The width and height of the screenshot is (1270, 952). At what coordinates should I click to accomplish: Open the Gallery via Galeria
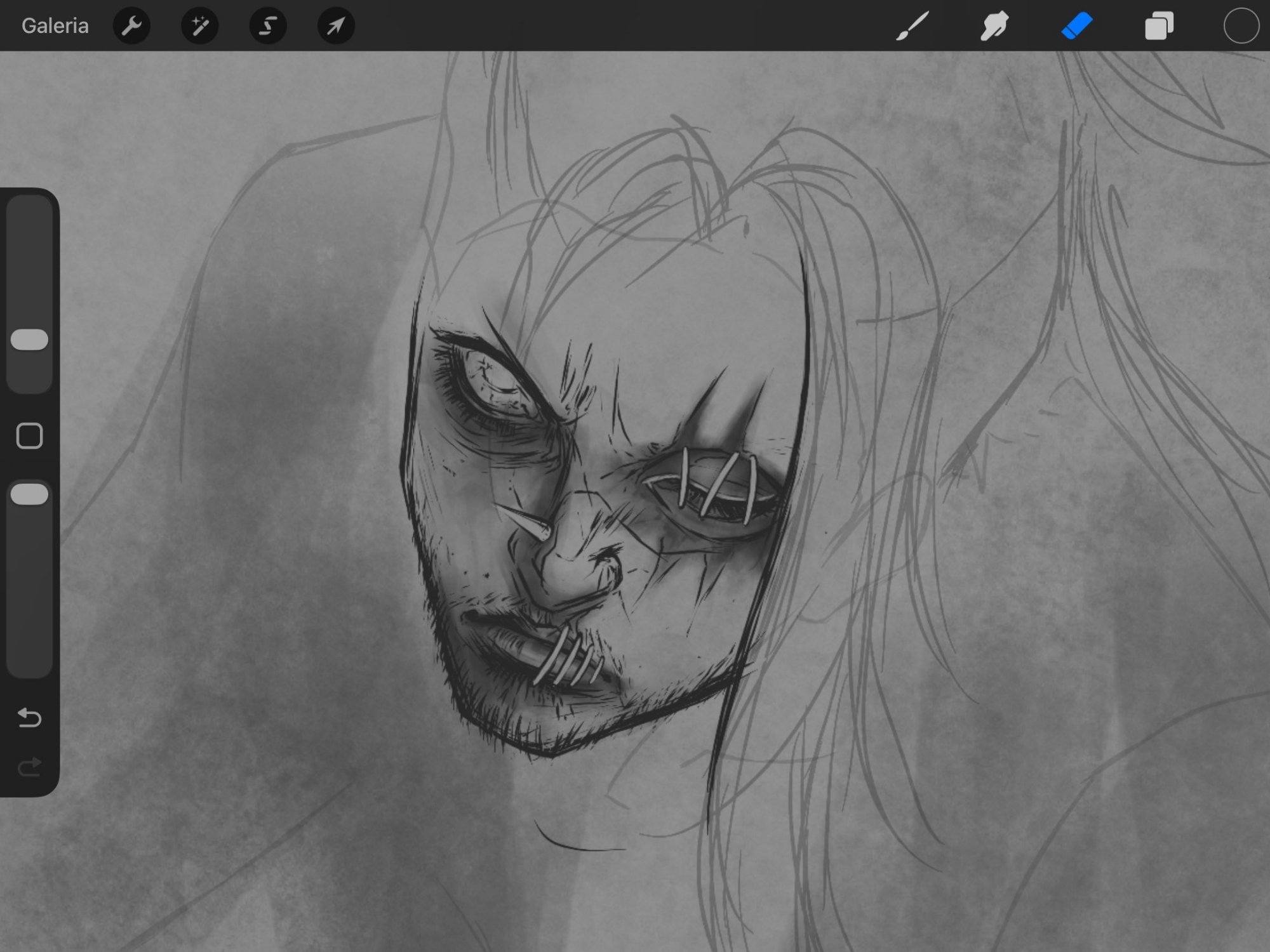pos(55,26)
